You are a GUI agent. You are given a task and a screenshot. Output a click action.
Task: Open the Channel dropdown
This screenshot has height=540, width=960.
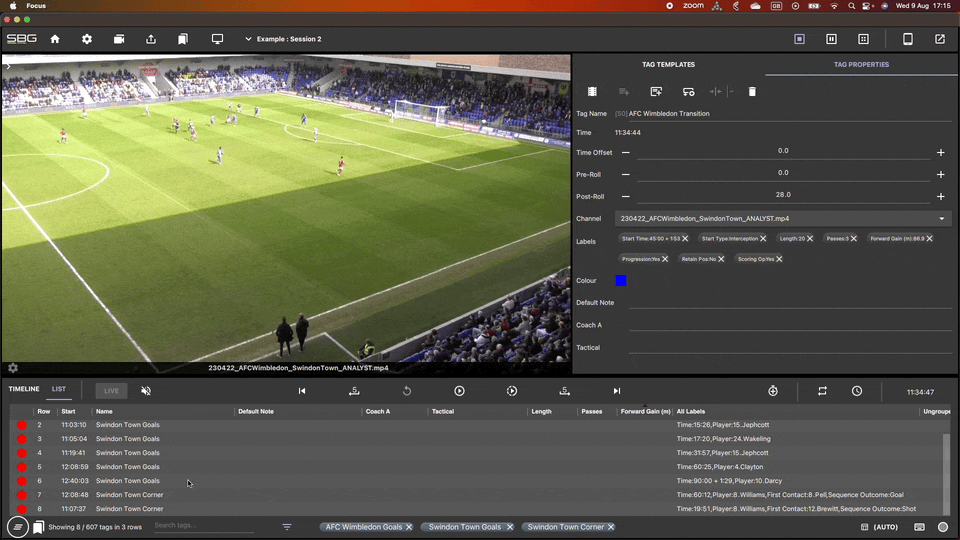[x=784, y=219]
